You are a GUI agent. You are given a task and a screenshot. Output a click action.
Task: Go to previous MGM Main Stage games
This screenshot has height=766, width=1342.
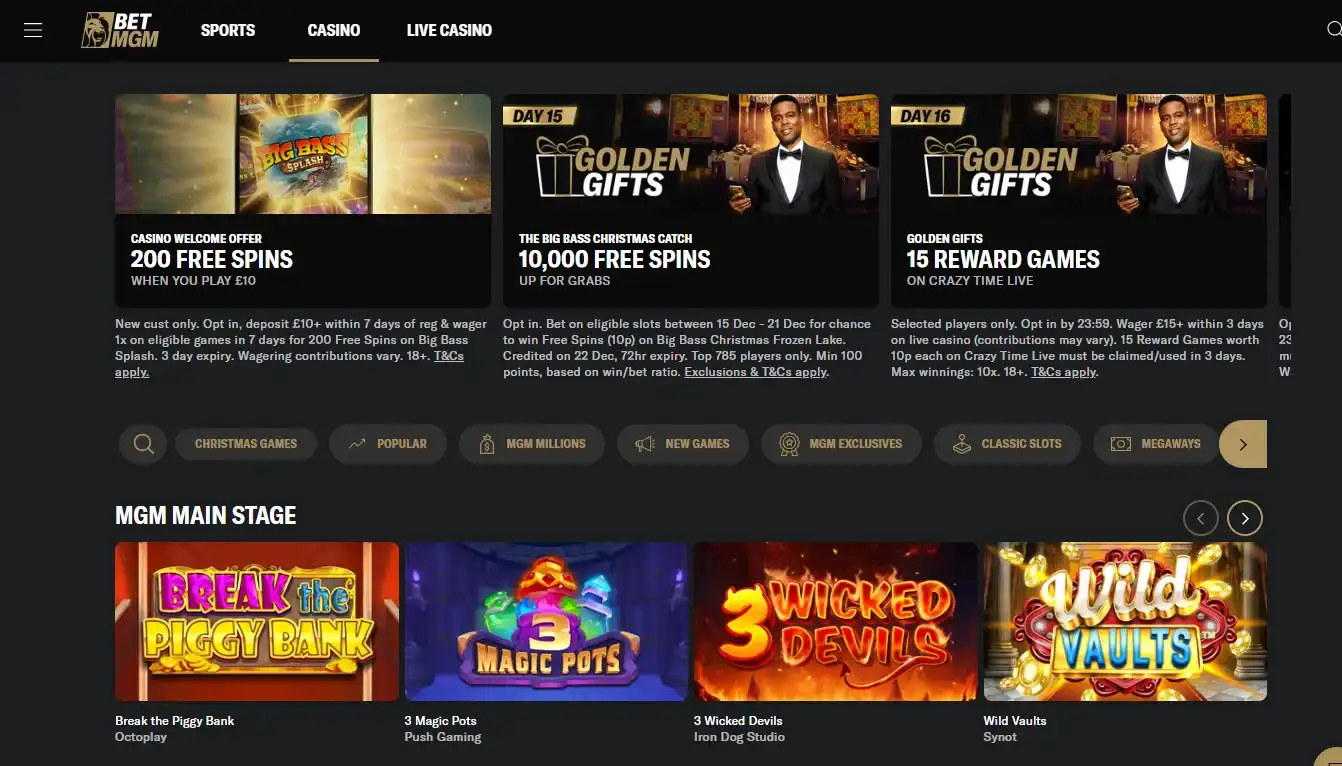tap(1201, 518)
